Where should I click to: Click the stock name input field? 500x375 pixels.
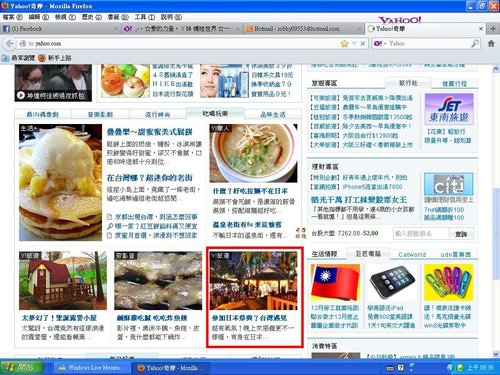point(421,234)
